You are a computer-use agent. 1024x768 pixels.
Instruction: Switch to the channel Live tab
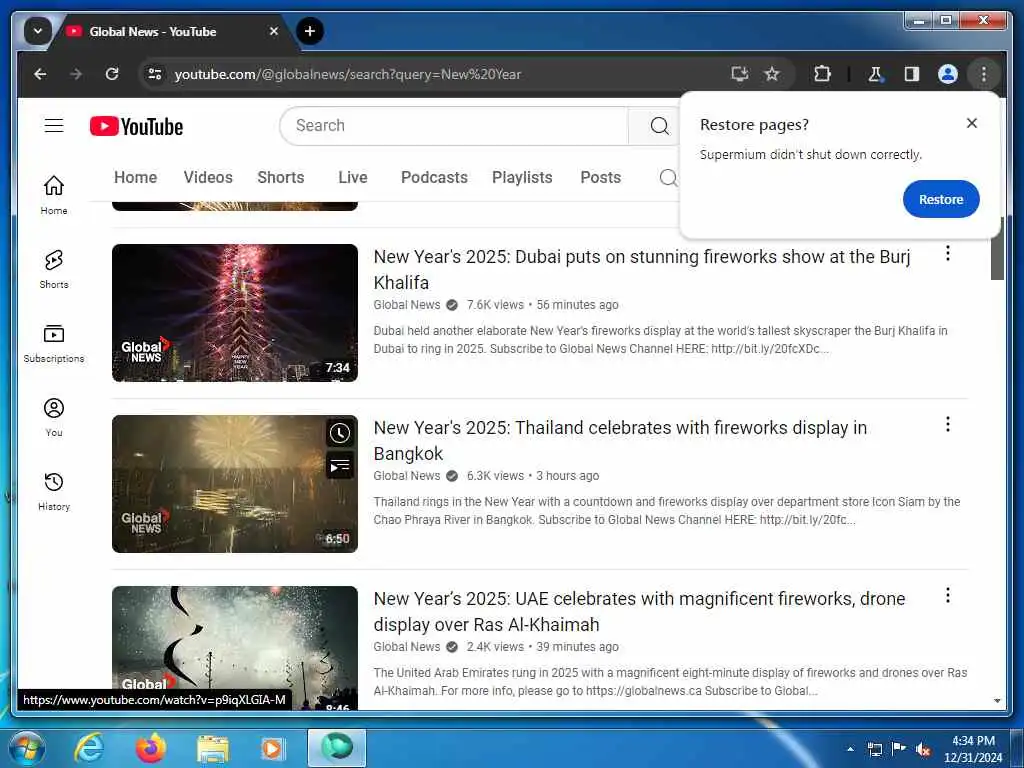(353, 178)
